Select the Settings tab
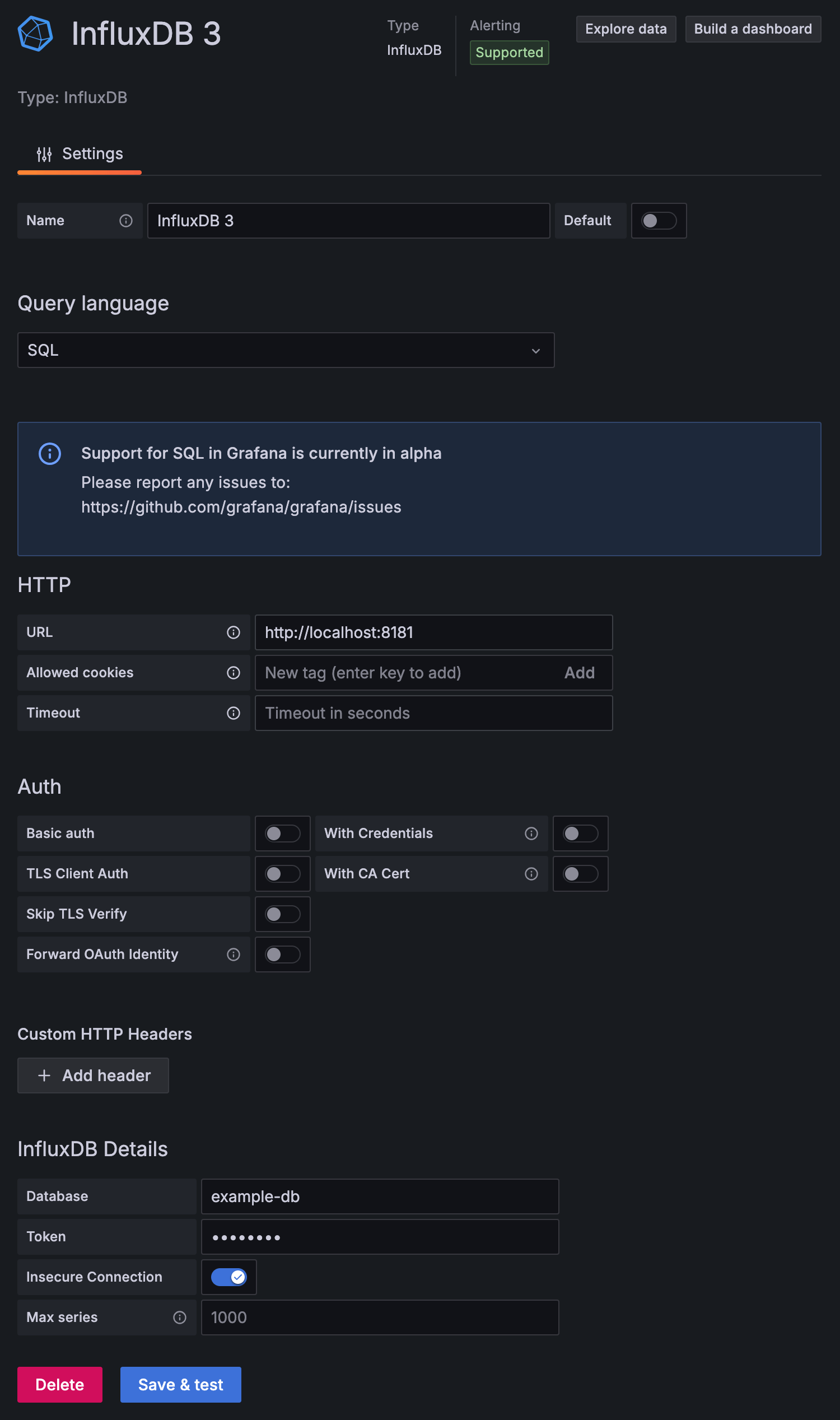The width and height of the screenshot is (840, 1420). [x=80, y=154]
